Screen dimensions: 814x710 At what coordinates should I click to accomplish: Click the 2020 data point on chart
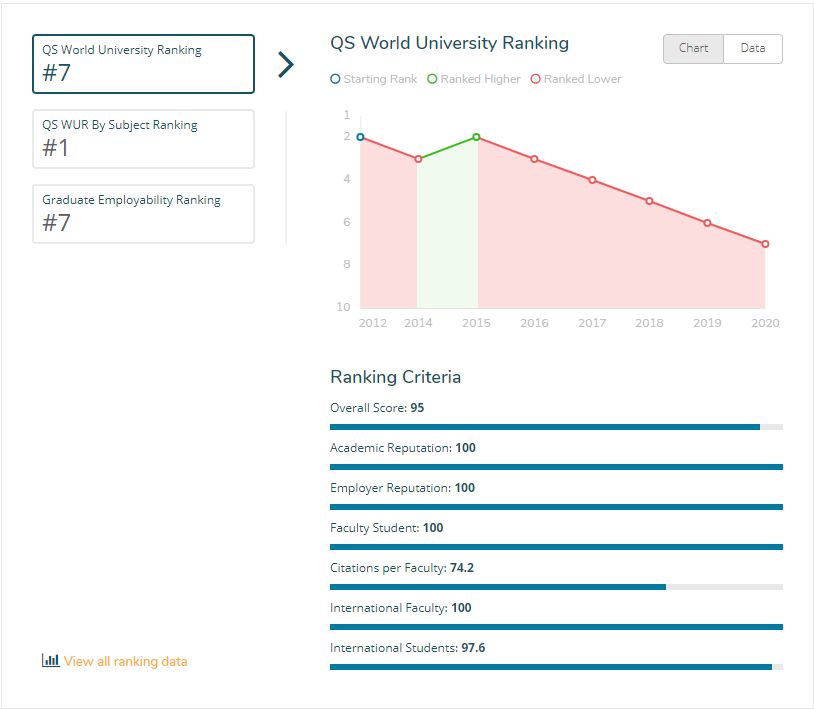(x=765, y=244)
